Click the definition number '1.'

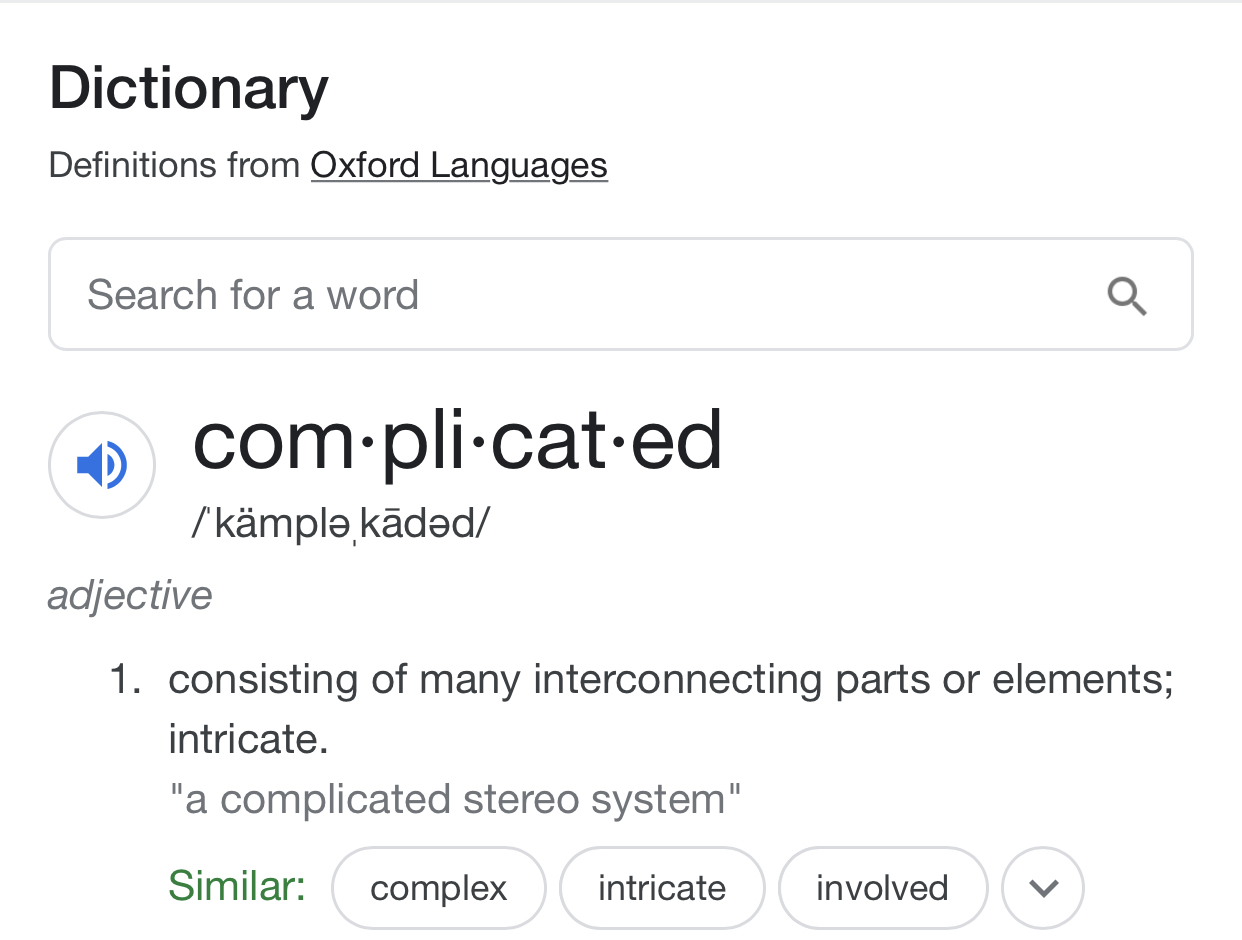pos(124,680)
